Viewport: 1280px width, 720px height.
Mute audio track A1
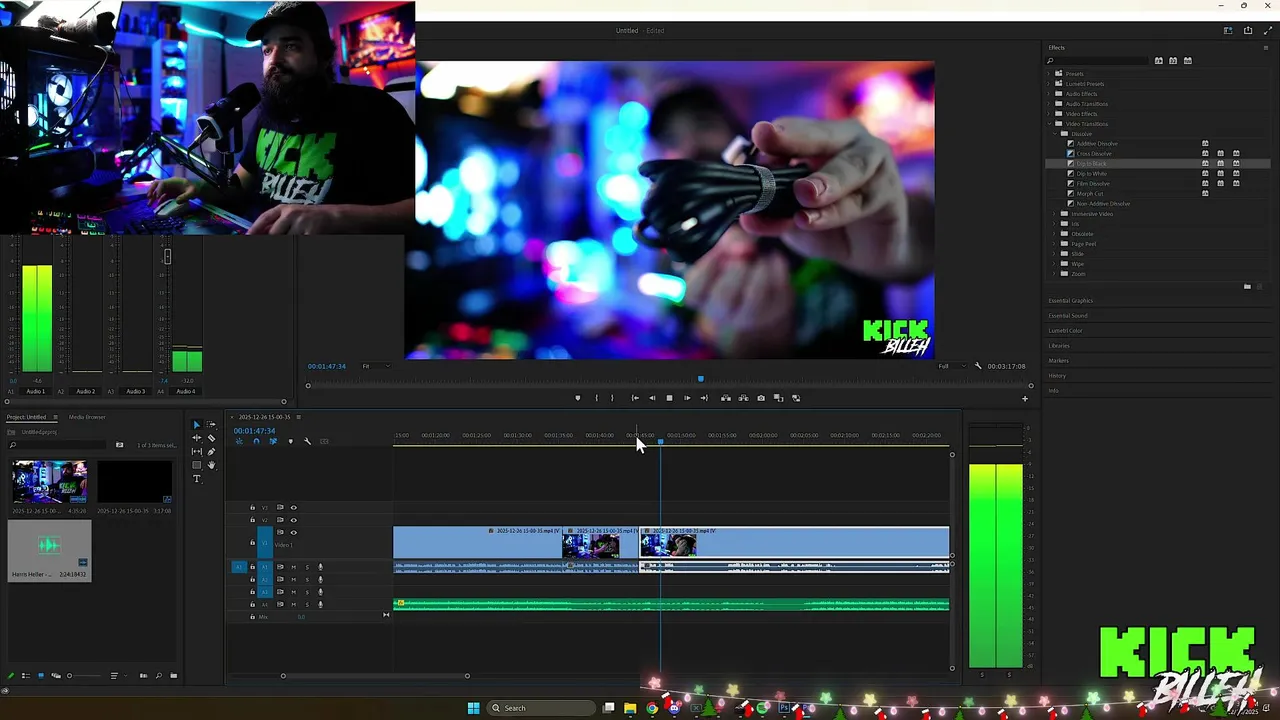coord(293,567)
